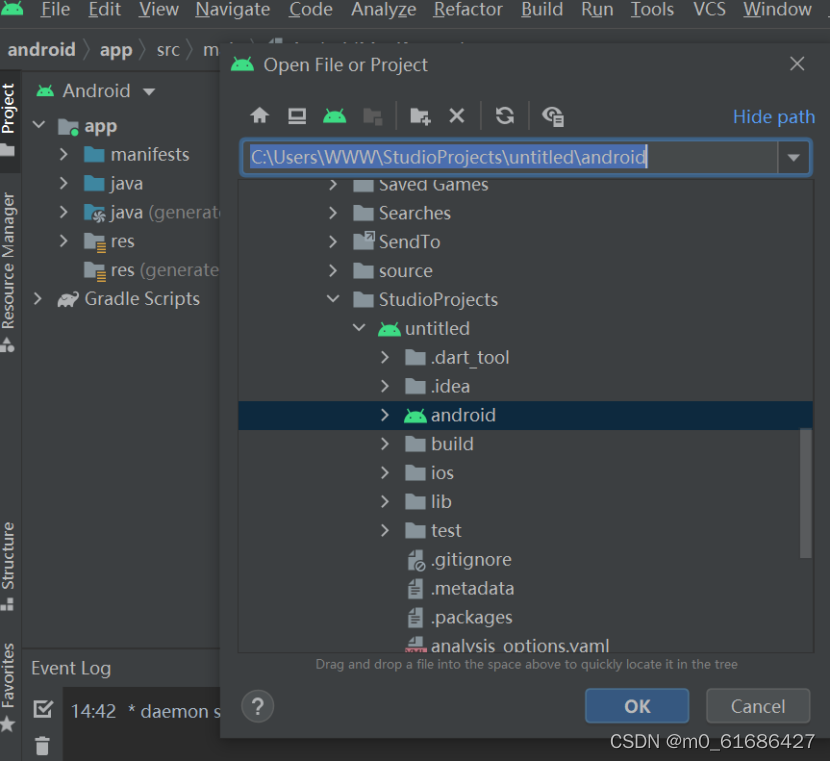Expand the java folder in Project panel
This screenshot has width=831, height=761.
click(x=64, y=183)
